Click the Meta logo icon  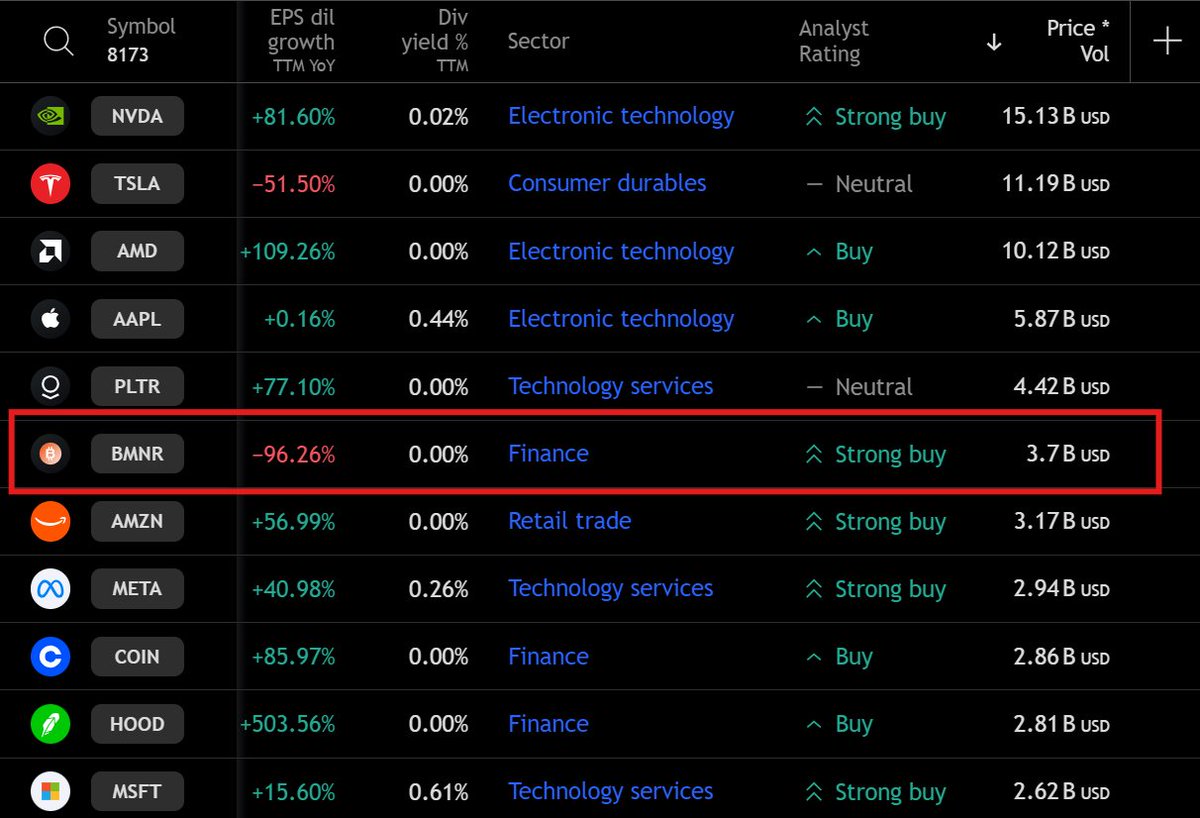click(50, 589)
